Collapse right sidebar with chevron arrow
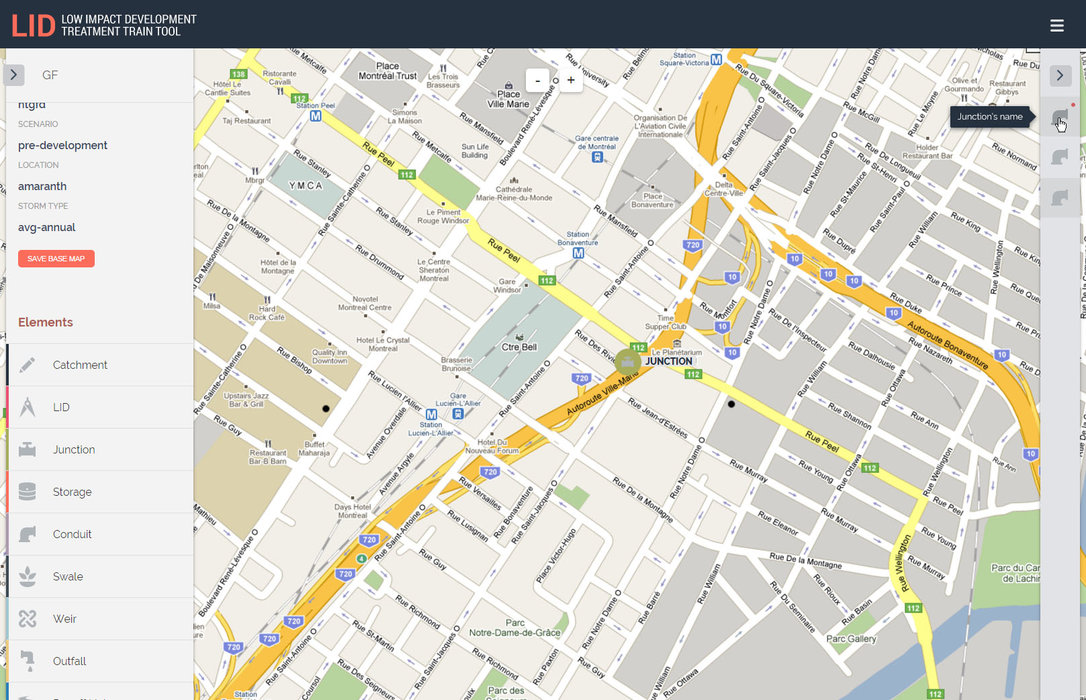The image size is (1086, 700). 1060,75
